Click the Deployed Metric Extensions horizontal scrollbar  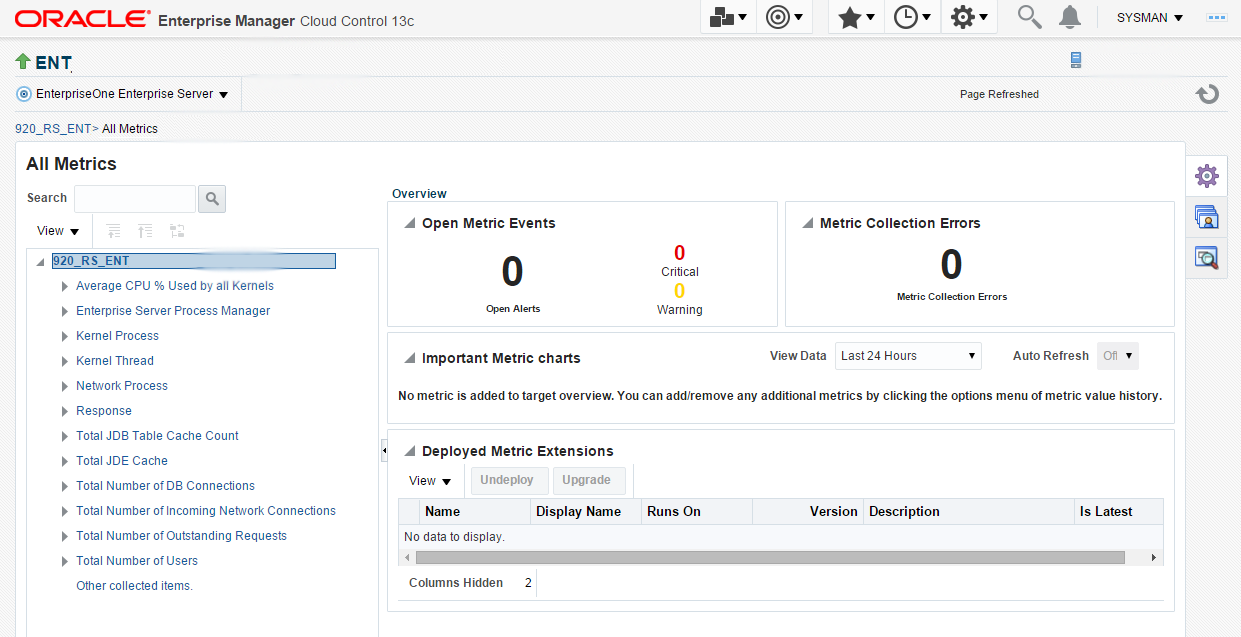pos(770,558)
